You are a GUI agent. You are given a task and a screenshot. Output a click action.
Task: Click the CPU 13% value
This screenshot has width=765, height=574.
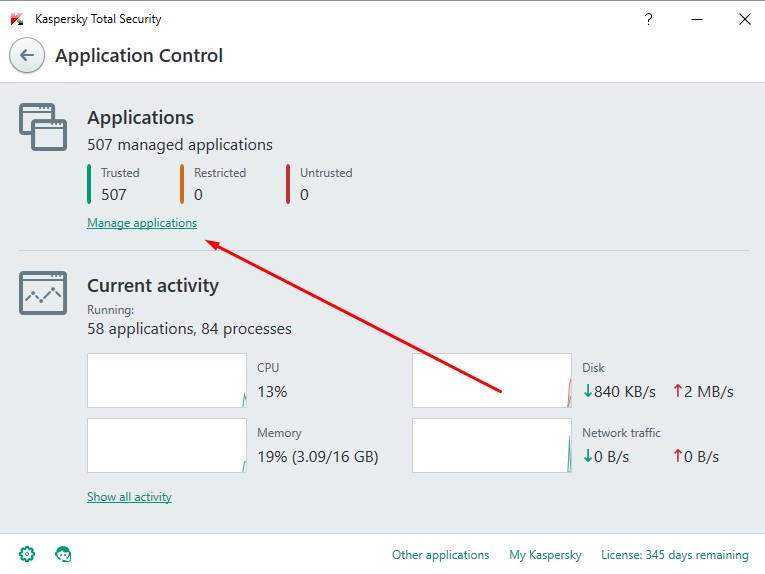coord(272,392)
